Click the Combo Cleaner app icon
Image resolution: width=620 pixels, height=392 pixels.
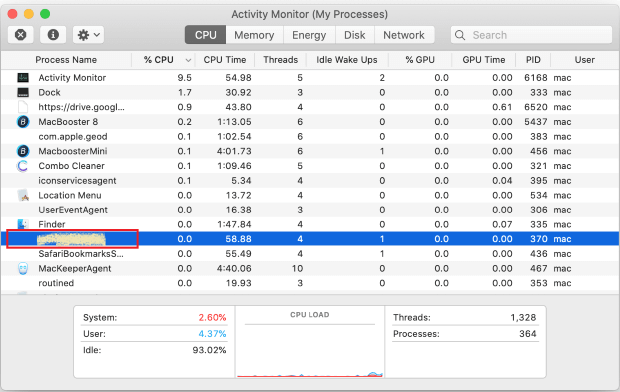point(23,166)
